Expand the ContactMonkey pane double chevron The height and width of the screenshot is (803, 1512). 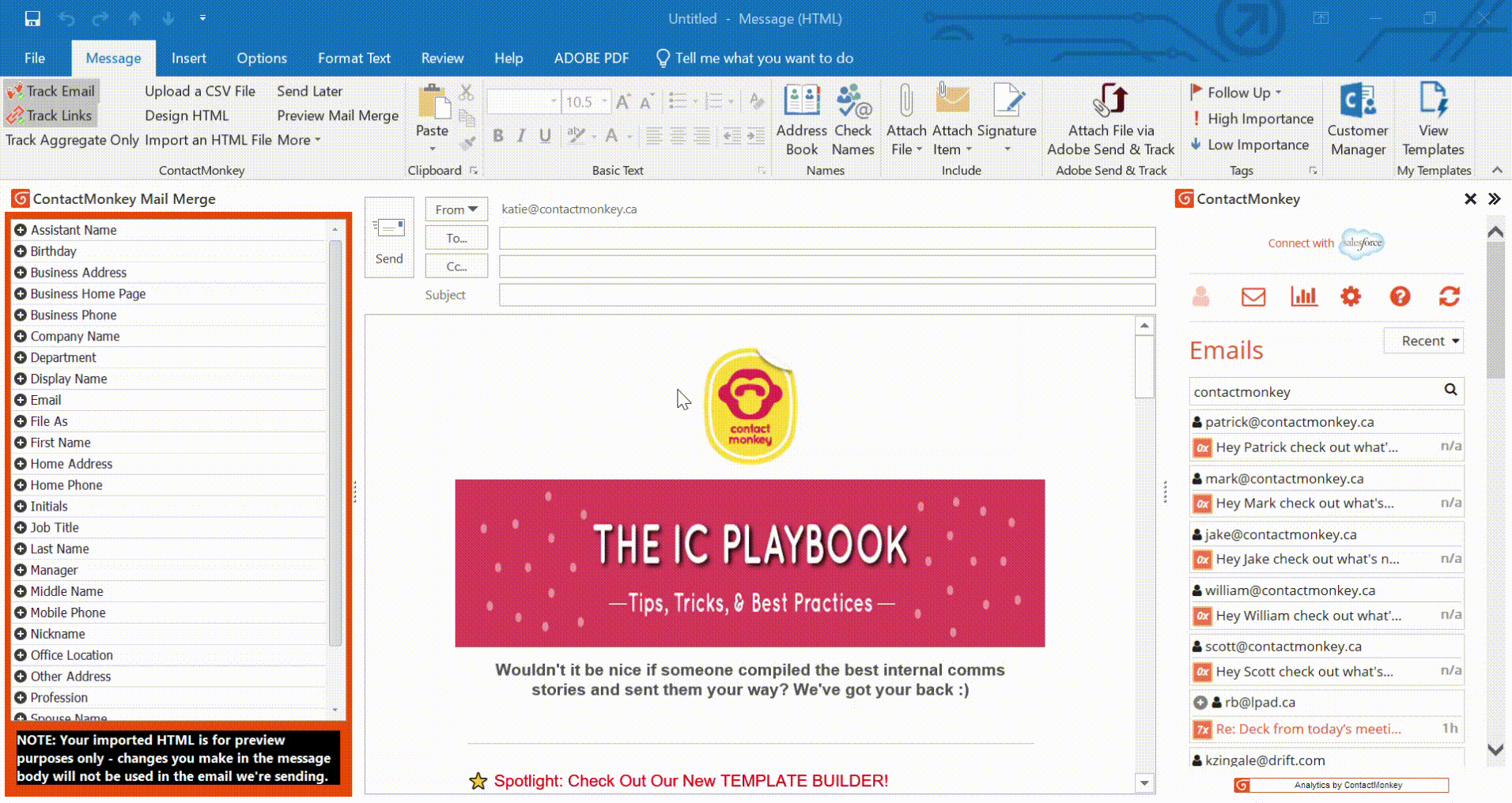tap(1494, 199)
